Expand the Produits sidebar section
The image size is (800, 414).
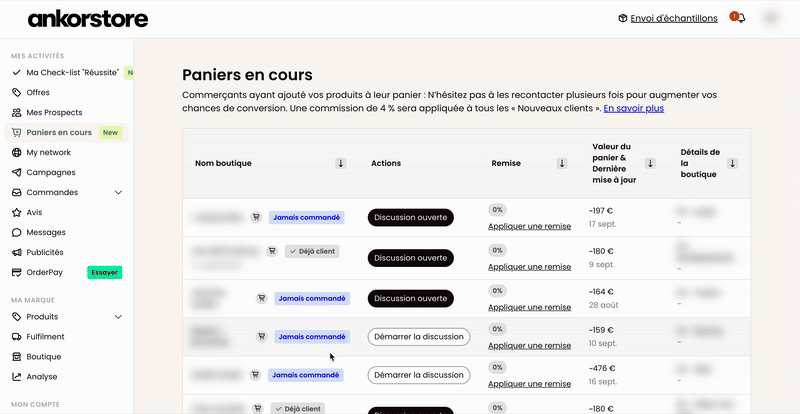tap(118, 317)
